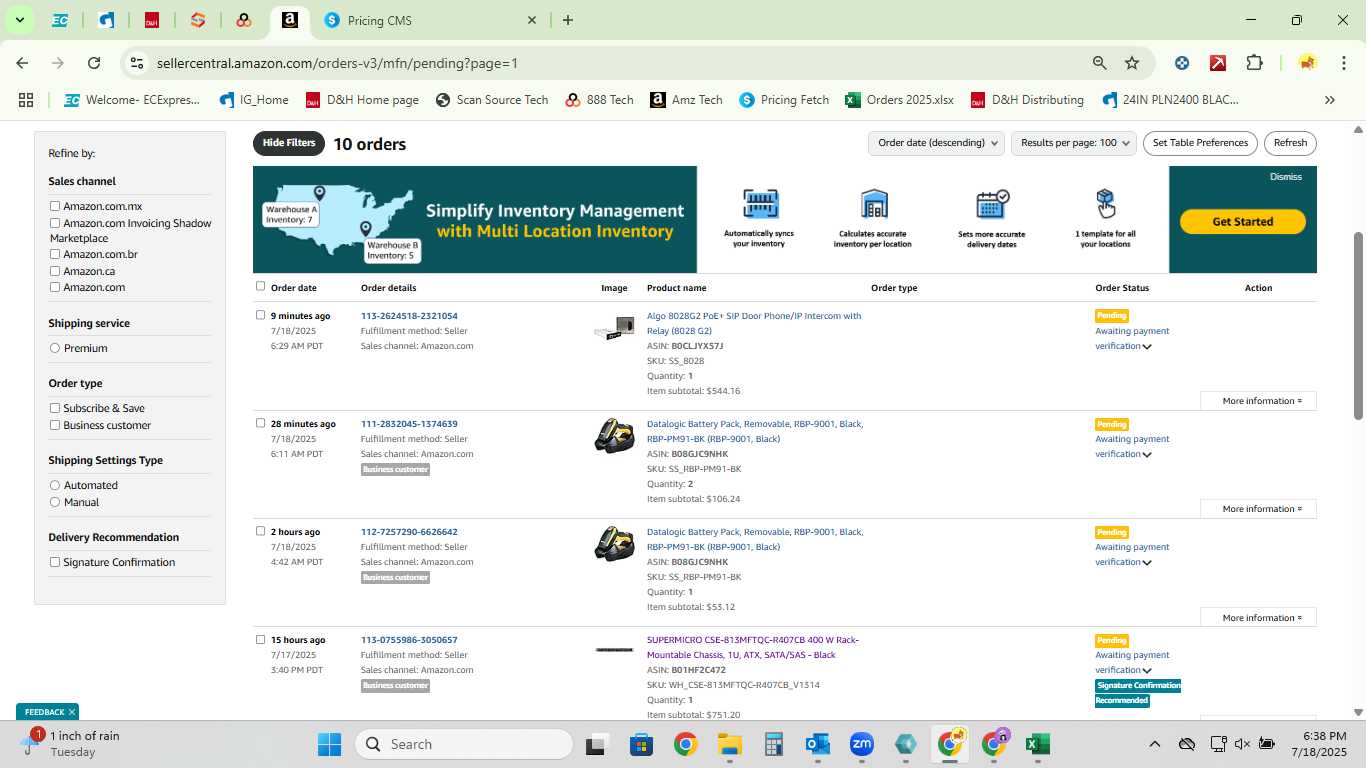
Task: Switch to the Amazon Seller Central tab
Action: 289,20
